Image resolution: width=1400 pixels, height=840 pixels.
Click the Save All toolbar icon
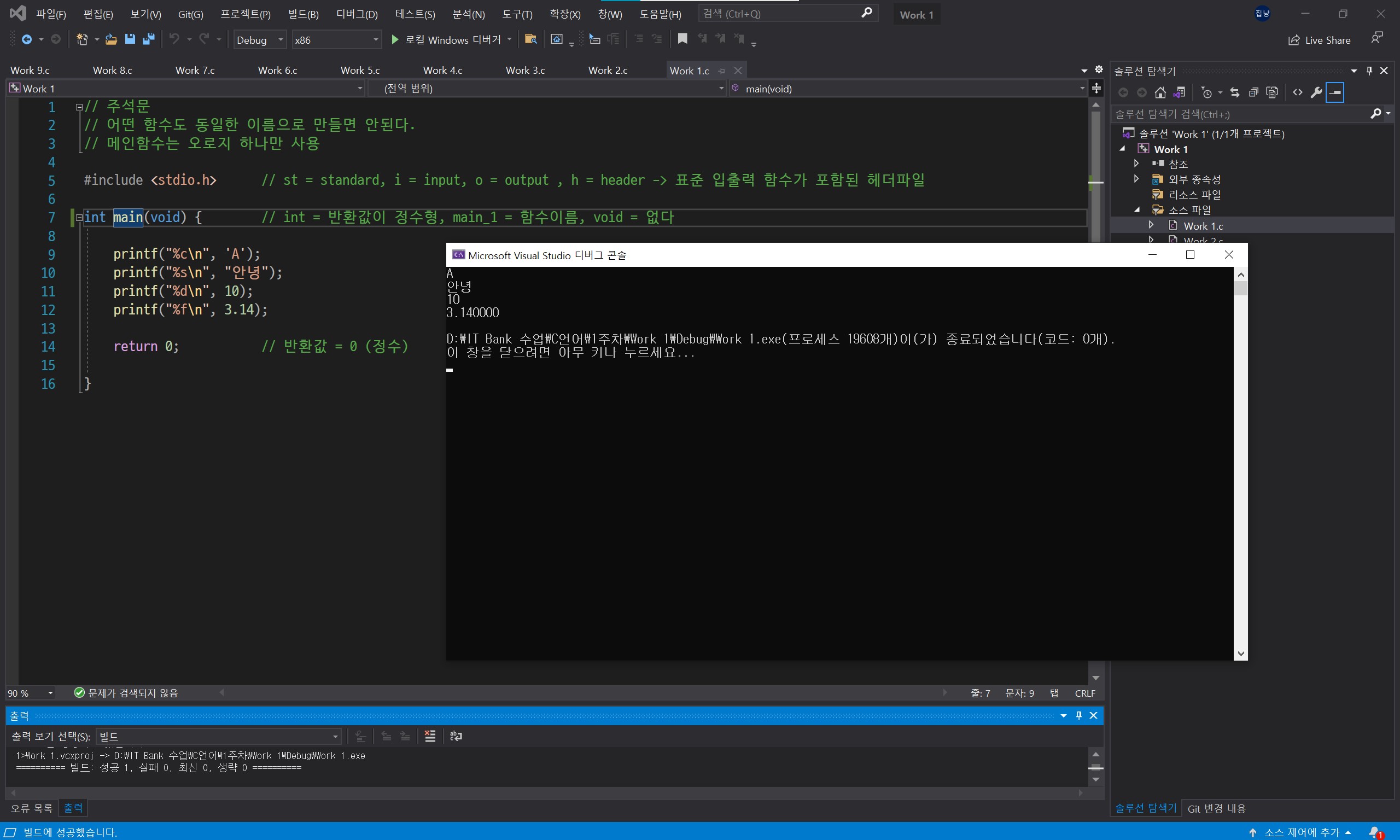149,39
